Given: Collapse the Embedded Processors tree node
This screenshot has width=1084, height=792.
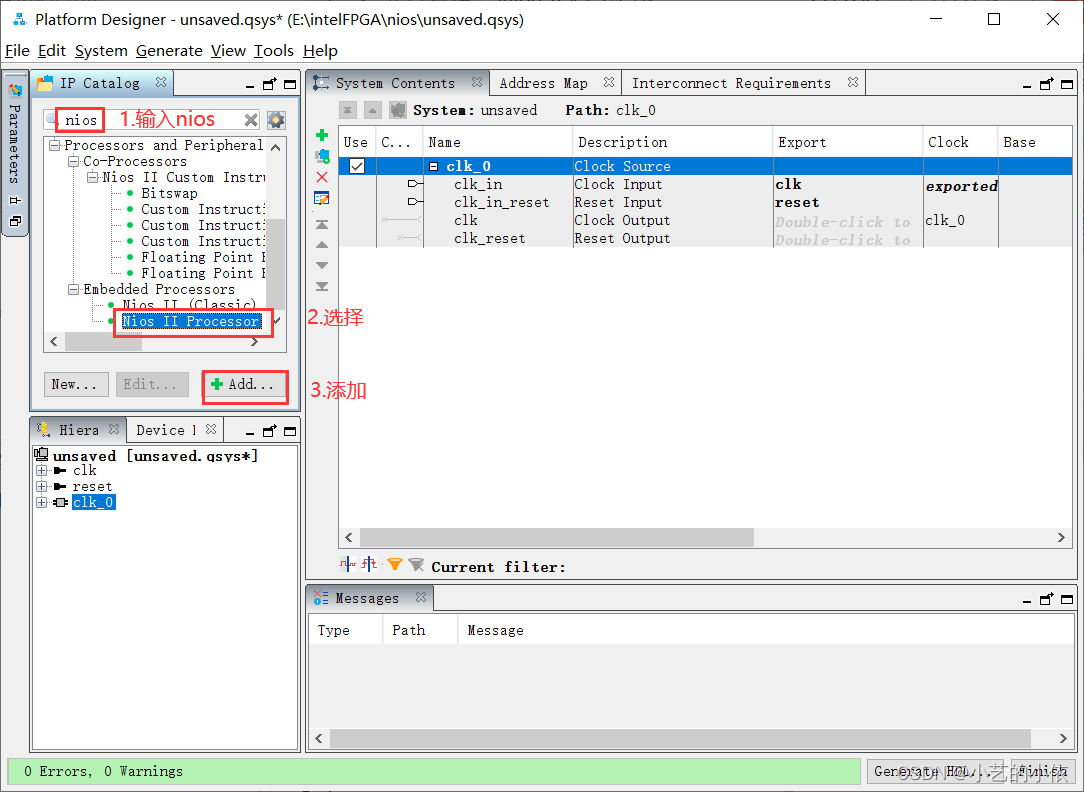Looking at the screenshot, I should (73, 289).
